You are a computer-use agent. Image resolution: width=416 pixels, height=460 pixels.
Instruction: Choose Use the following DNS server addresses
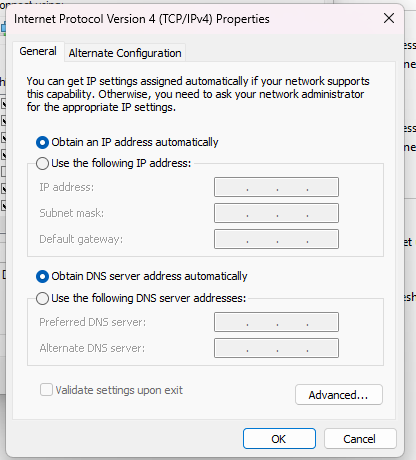click(42, 298)
